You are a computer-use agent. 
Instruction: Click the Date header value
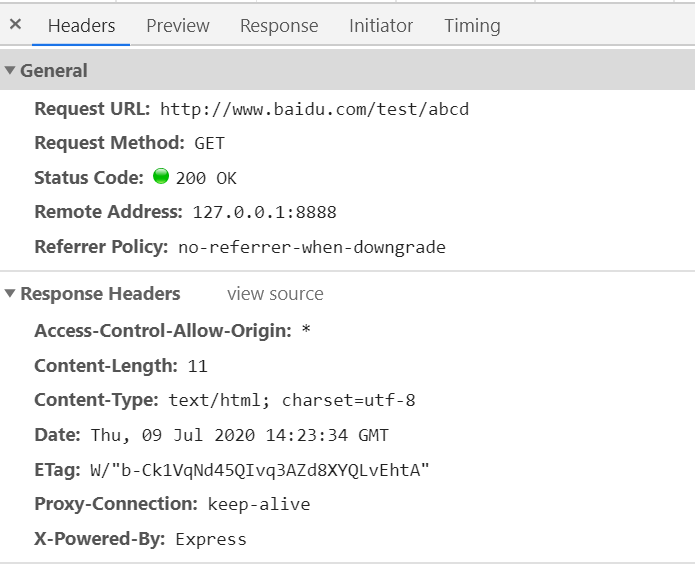click(x=239, y=435)
